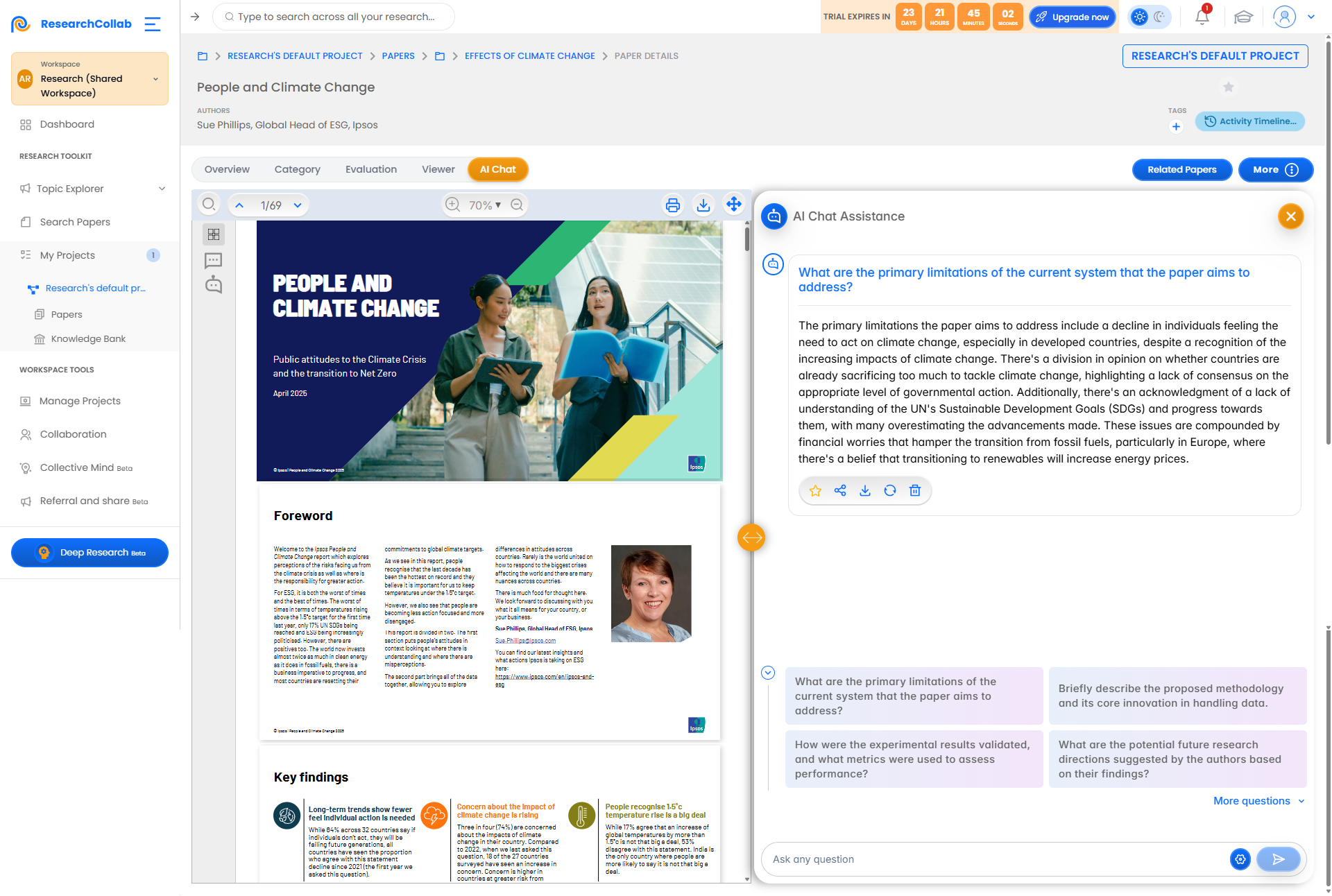
Task: Star the paper as favorite
Action: pyautogui.click(x=1229, y=87)
